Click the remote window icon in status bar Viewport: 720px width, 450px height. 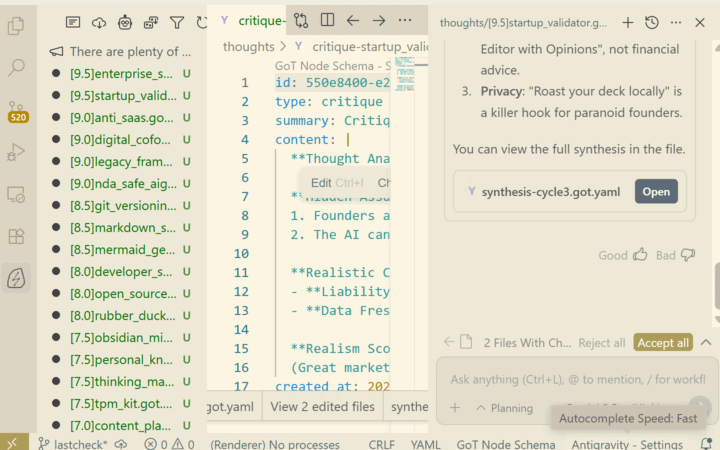tap(13, 443)
